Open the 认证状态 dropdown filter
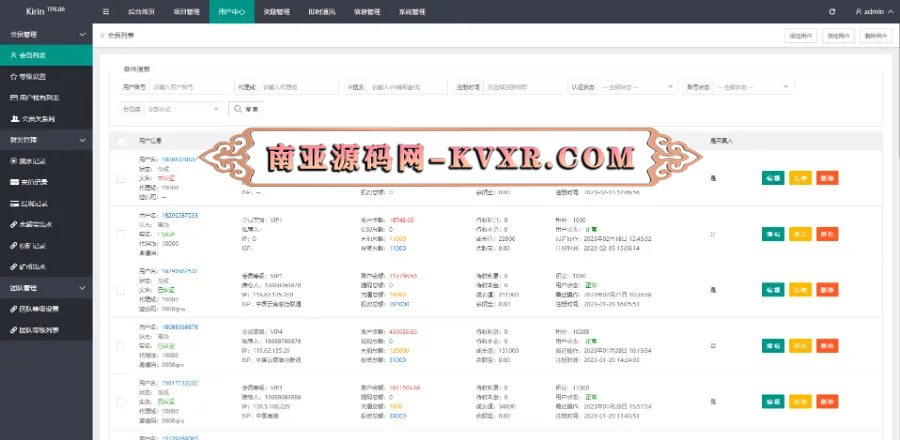 638,87
